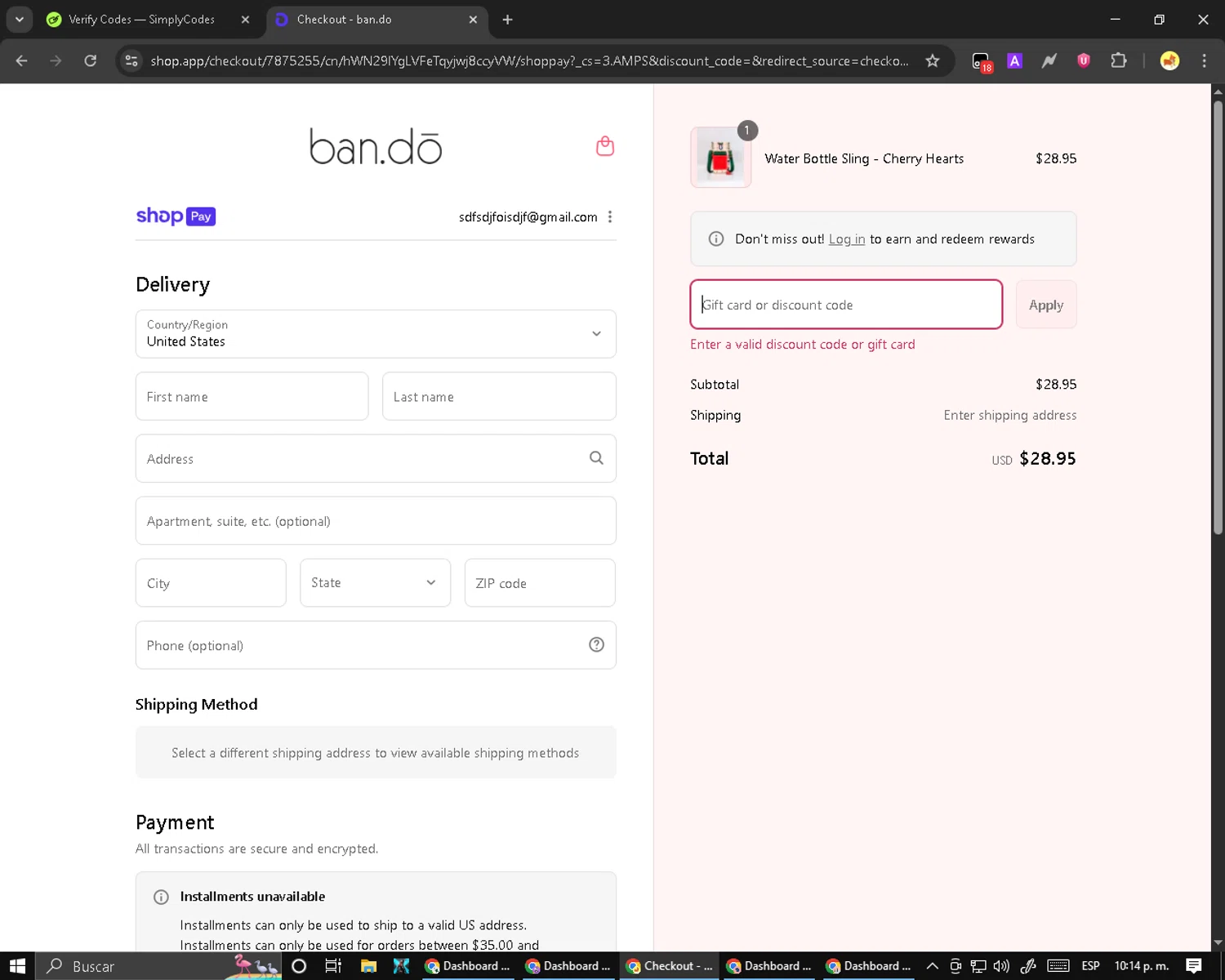Click the Phone (optional) field
Screen dimensions: 1225x980
[376, 645]
